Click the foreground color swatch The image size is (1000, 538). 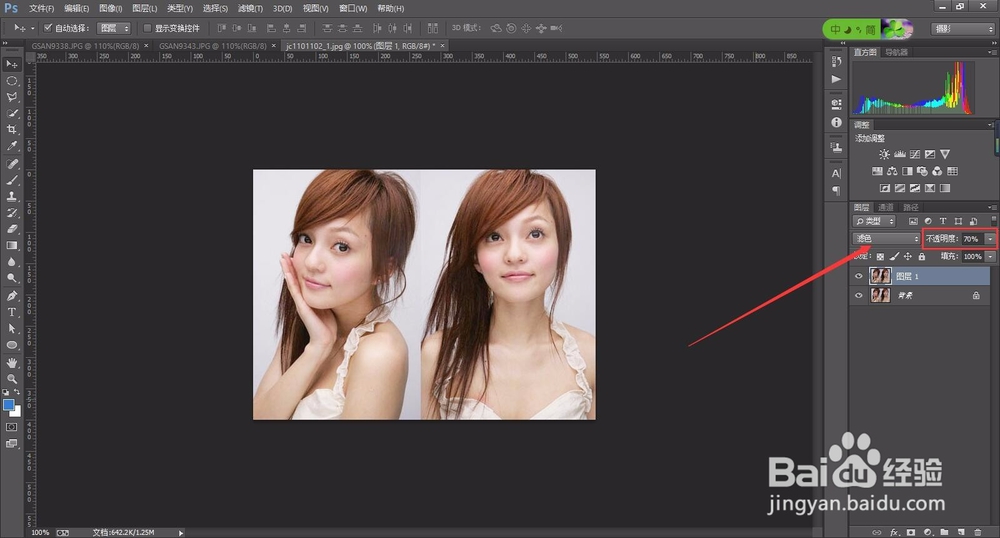pyautogui.click(x=9, y=405)
